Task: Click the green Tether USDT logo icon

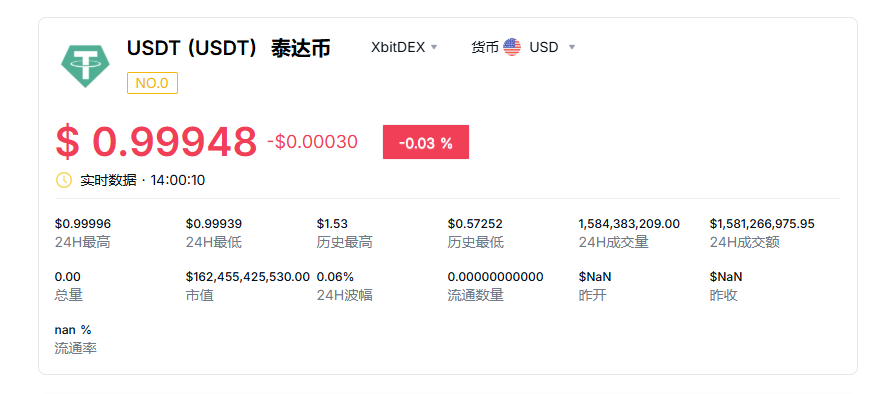Action: (85, 66)
